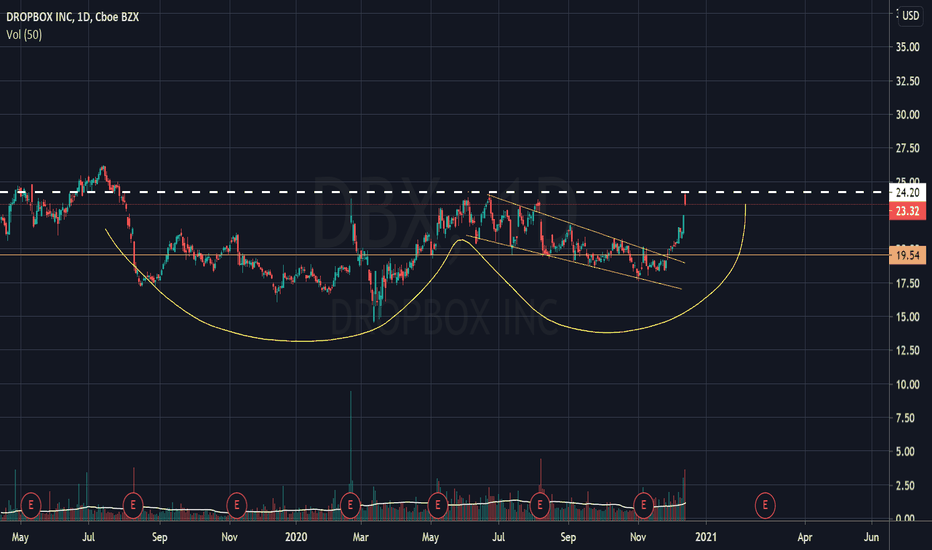Select the 24.20 price label
Screen dimensions: 932x550
click(907, 192)
